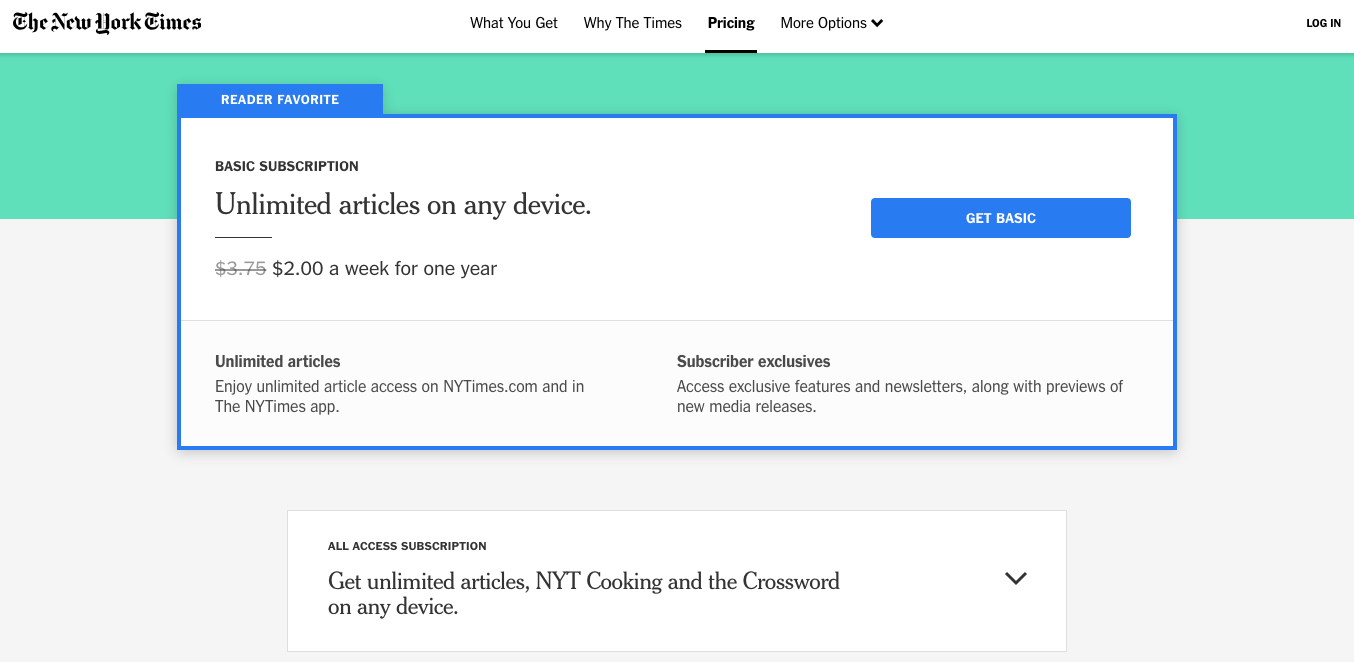Click the chevron beside More Options
Image resolution: width=1354 pixels, height=662 pixels.
tap(877, 23)
